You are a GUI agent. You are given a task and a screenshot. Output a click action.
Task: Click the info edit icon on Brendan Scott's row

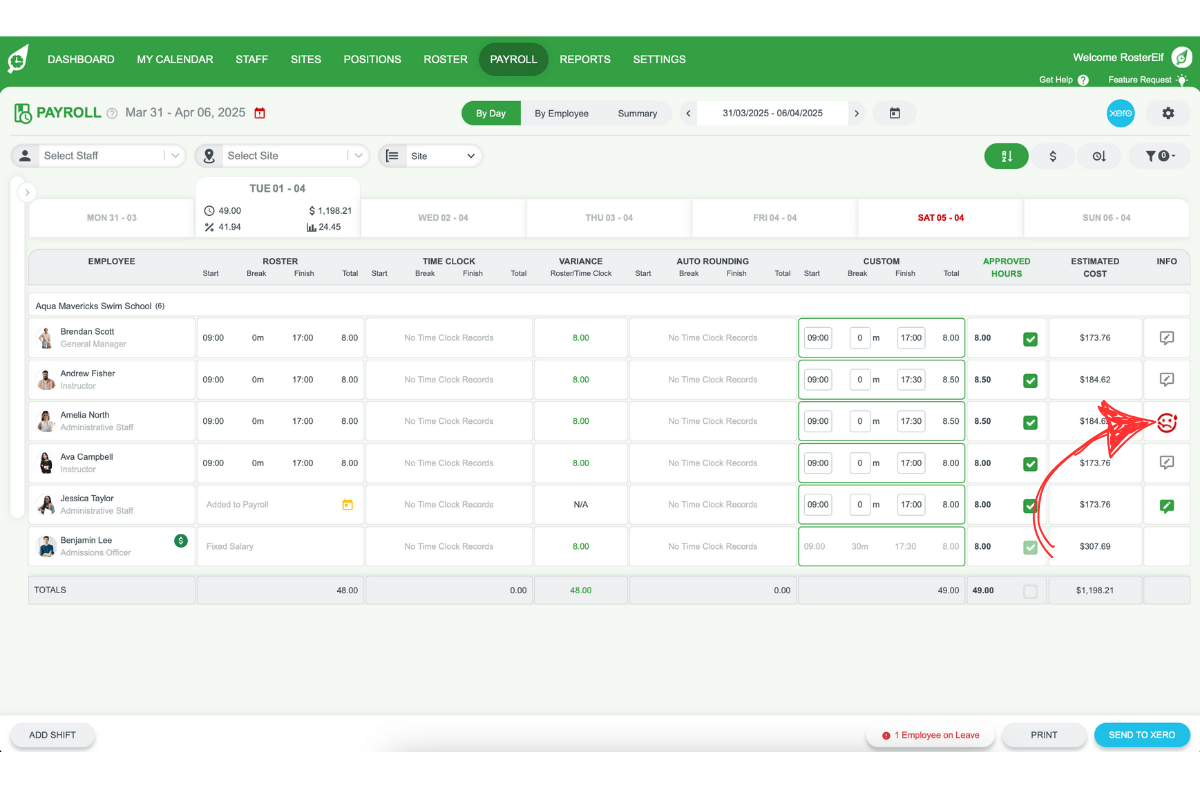click(x=1166, y=337)
